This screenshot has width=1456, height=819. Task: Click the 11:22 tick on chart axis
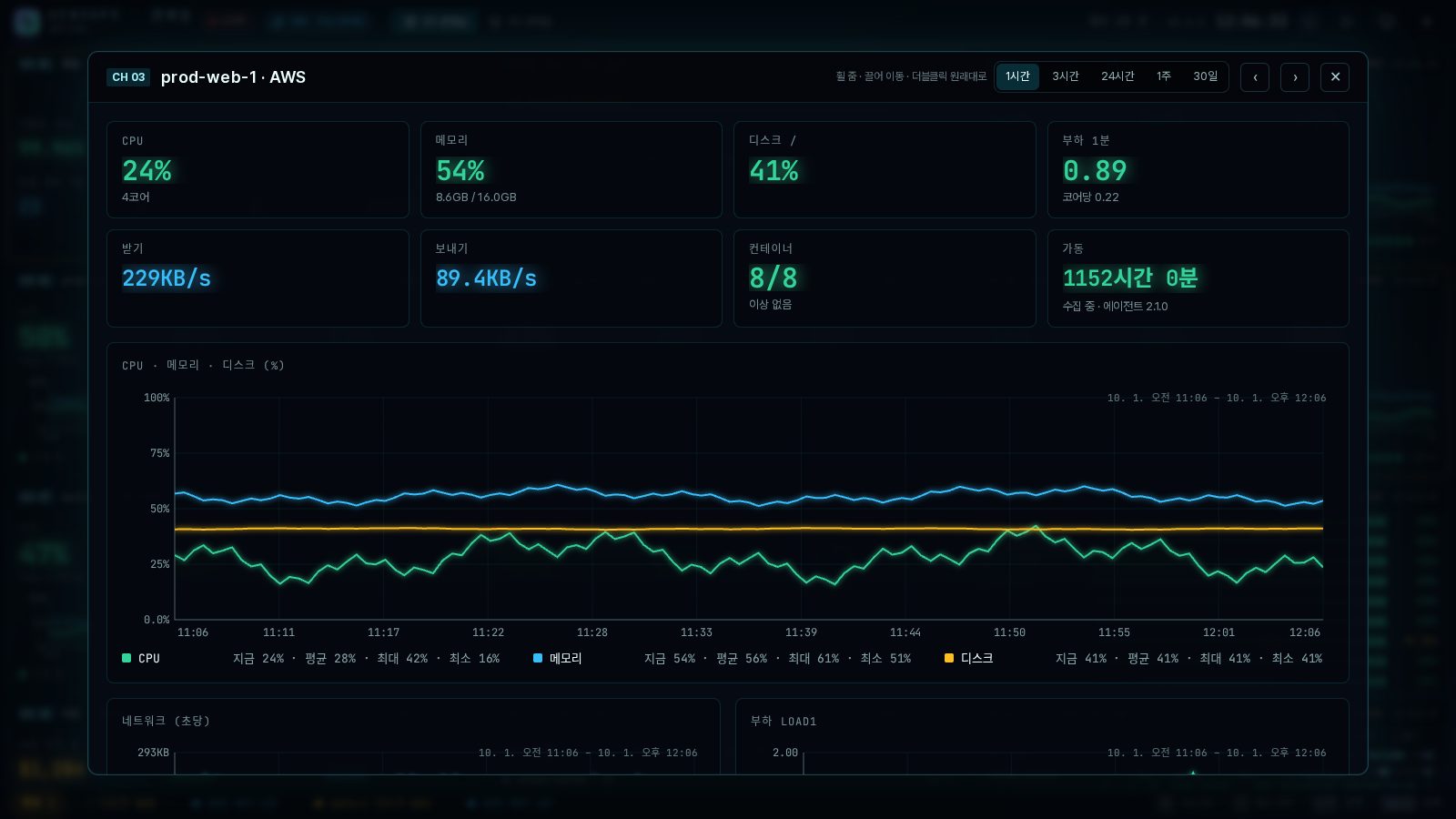[x=488, y=632]
